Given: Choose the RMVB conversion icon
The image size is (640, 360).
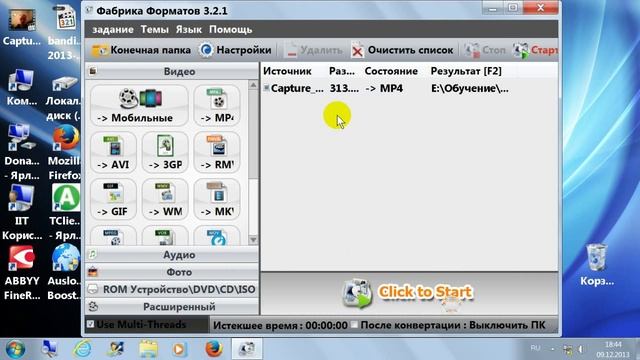Looking at the screenshot, I should (217, 152).
